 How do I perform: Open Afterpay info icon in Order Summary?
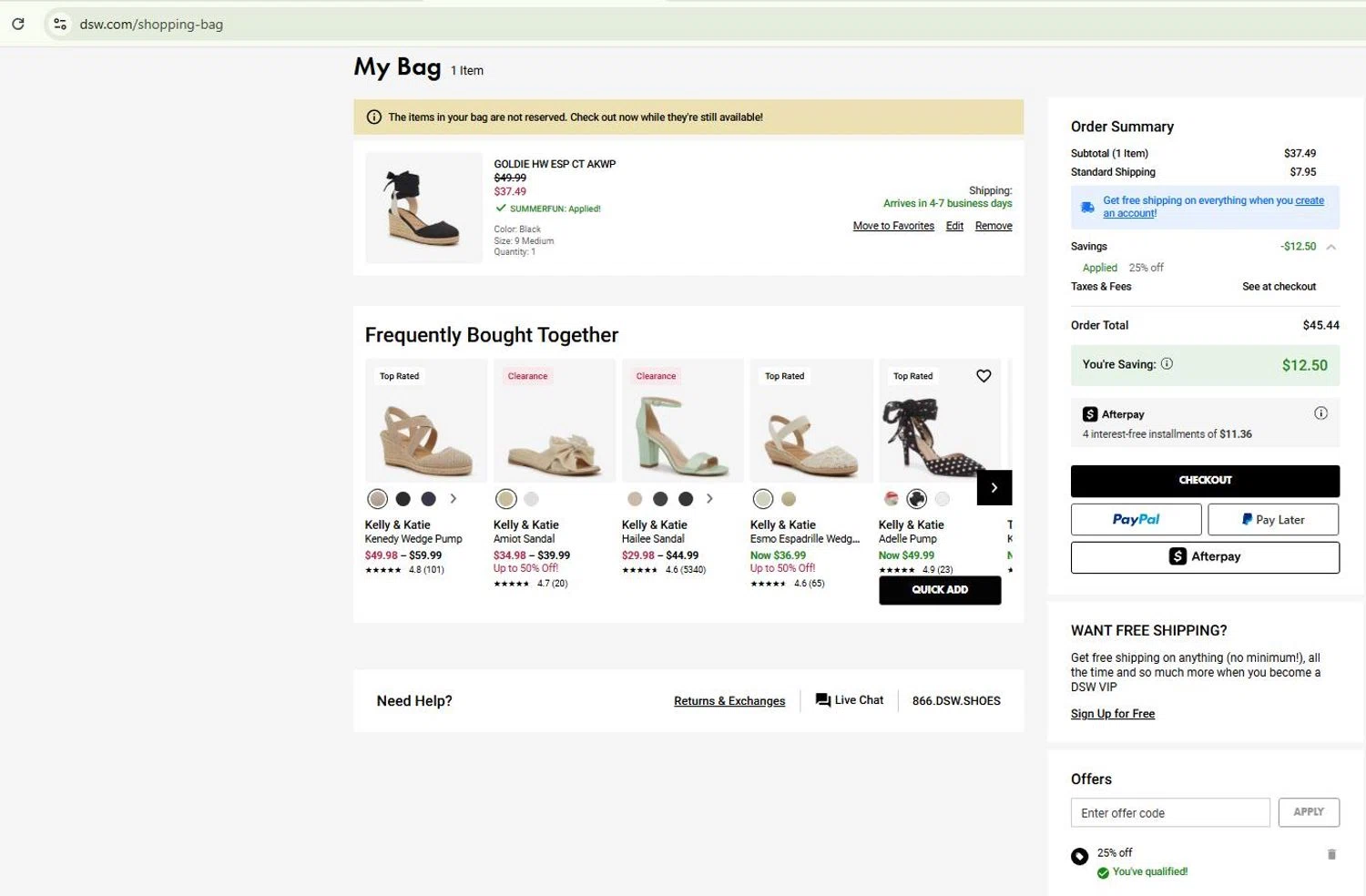click(1320, 413)
